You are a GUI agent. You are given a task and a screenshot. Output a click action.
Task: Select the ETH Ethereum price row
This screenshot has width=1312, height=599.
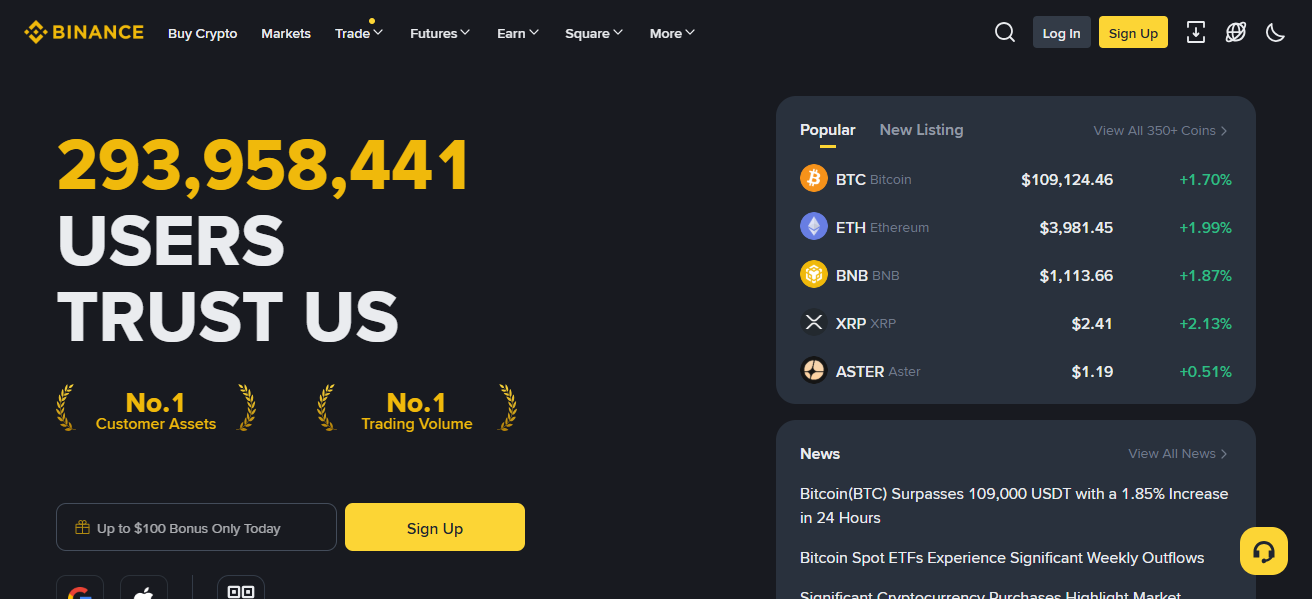[x=1016, y=227]
